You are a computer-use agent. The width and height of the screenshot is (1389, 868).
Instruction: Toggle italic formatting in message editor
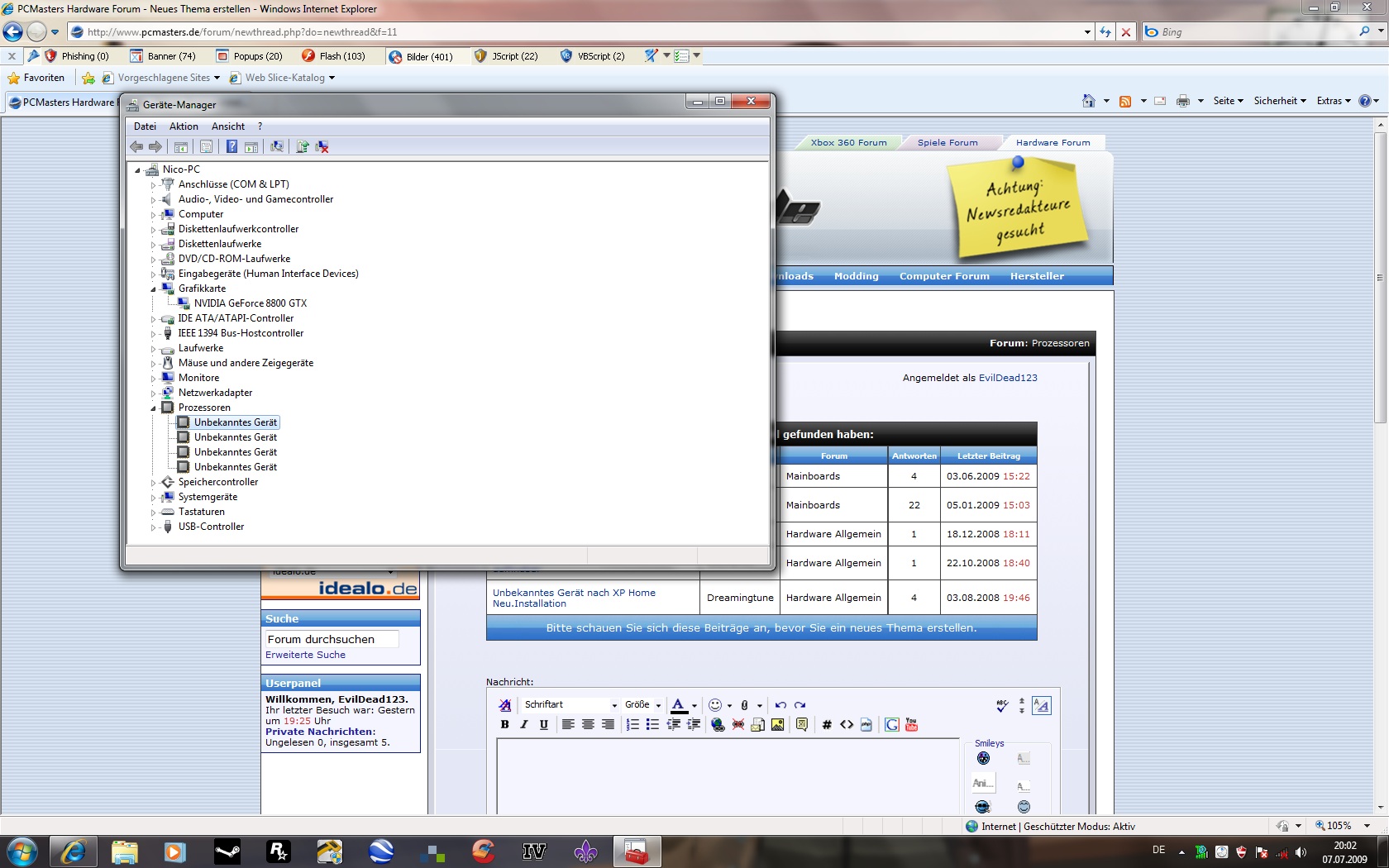pos(524,724)
